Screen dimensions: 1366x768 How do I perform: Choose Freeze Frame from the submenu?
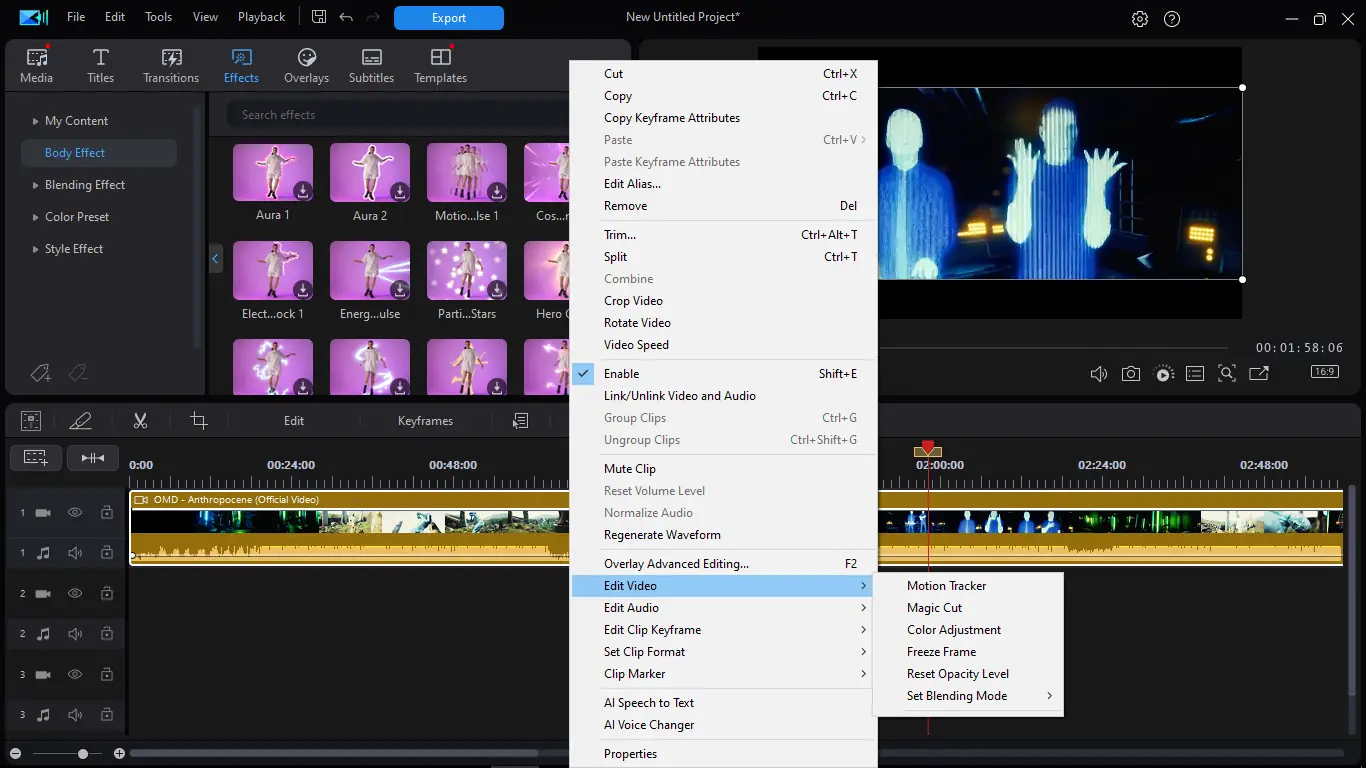941,652
